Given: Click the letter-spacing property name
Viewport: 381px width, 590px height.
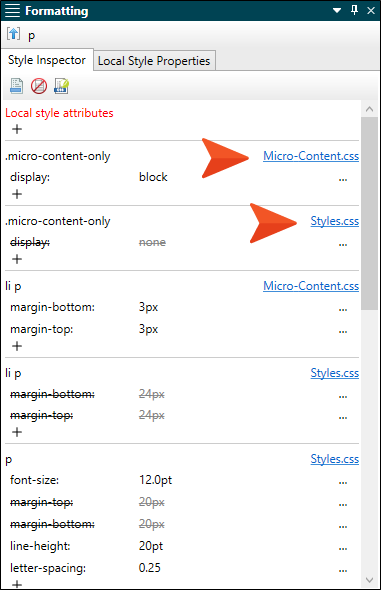Looking at the screenshot, I should coord(48,569).
